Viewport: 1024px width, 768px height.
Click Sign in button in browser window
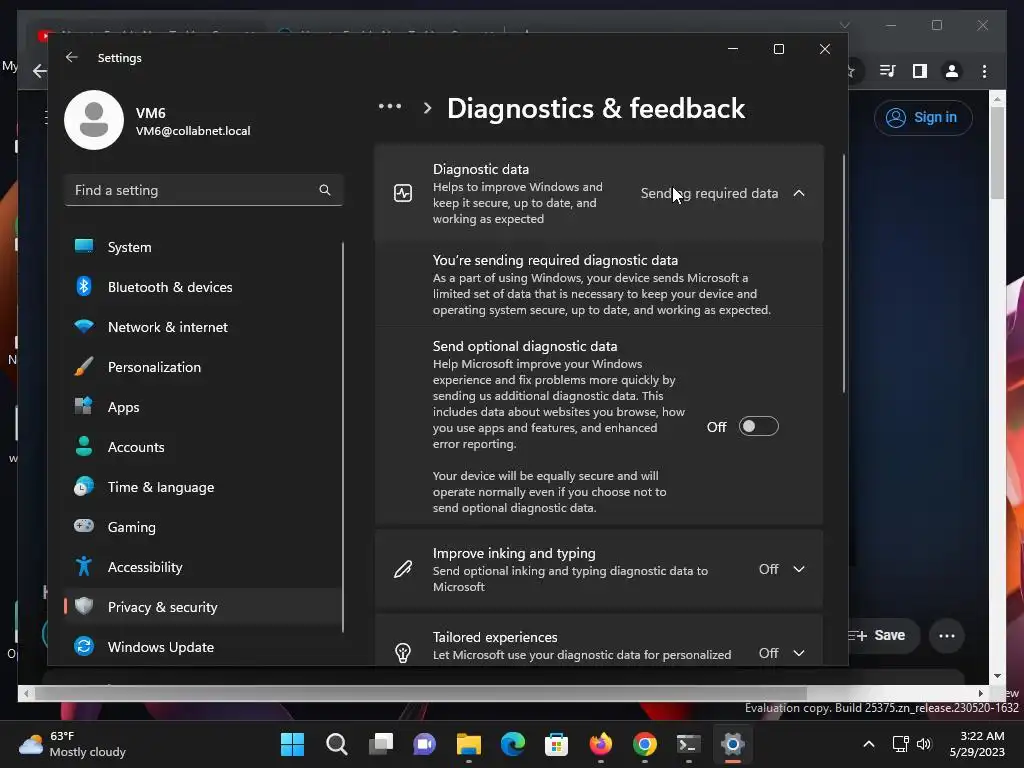pyautogui.click(x=923, y=118)
